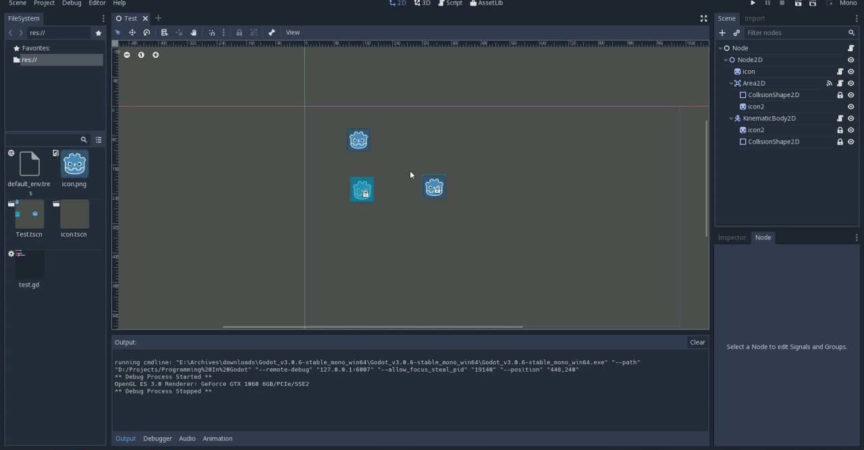Toggle visibility of Area2D node

pyautogui.click(x=851, y=83)
